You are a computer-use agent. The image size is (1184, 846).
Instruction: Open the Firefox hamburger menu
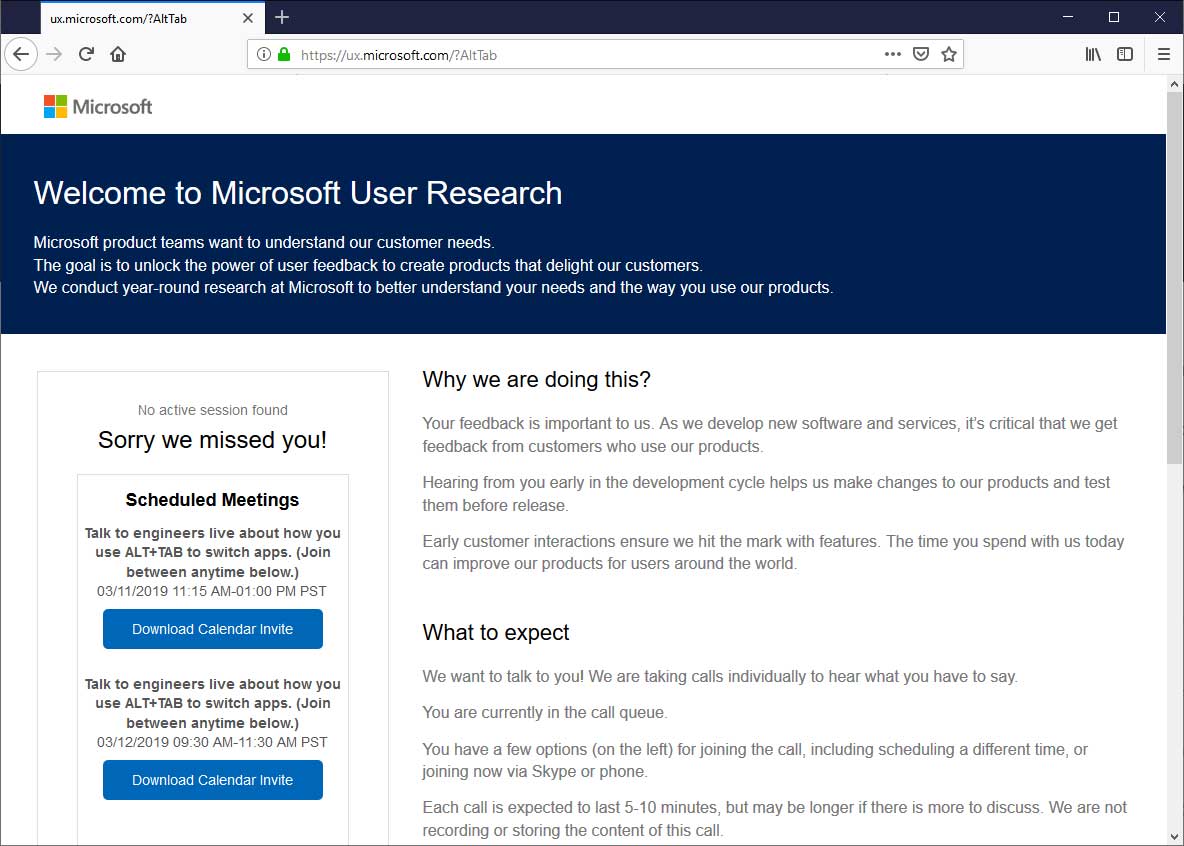pyautogui.click(x=1164, y=54)
